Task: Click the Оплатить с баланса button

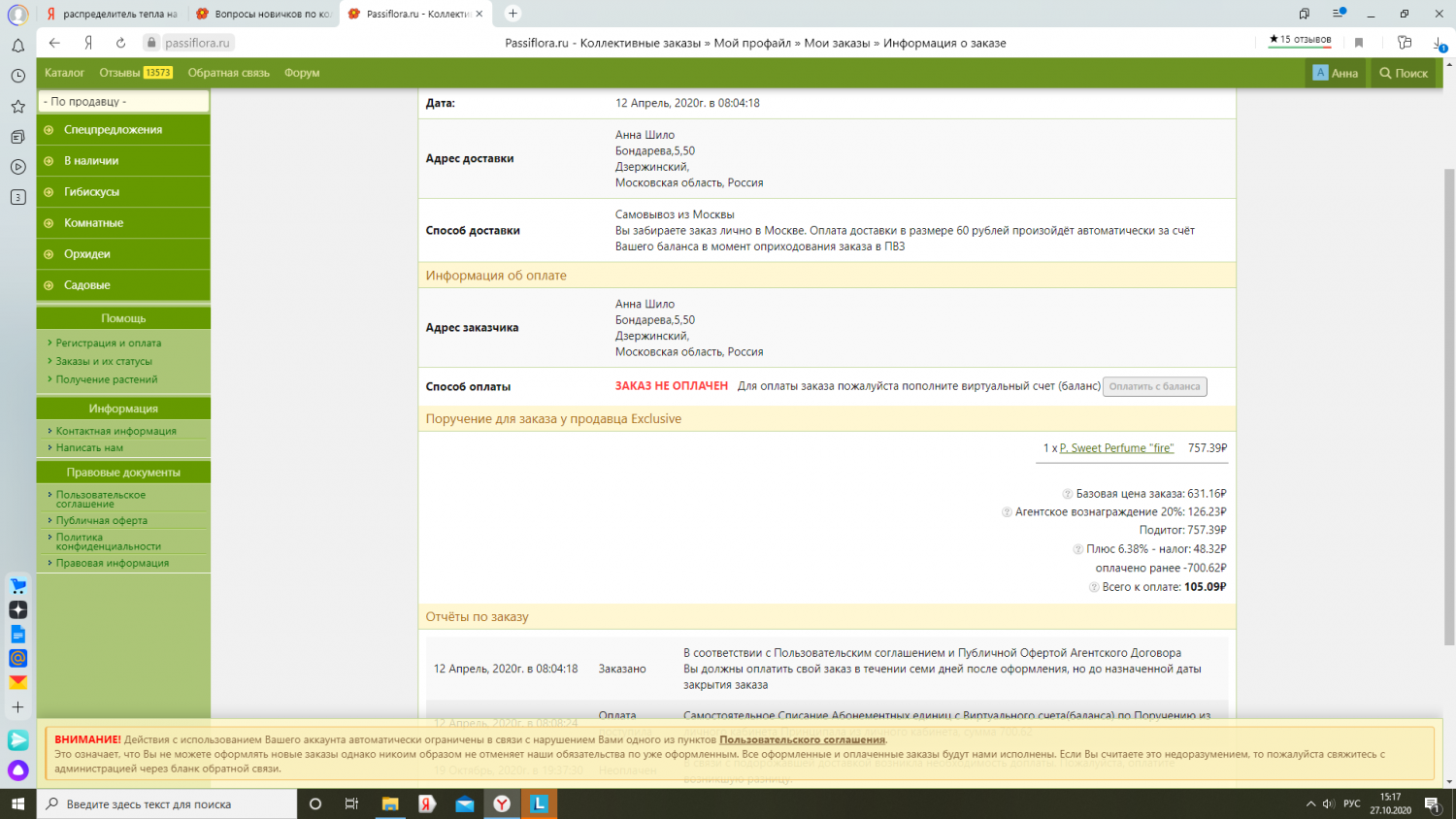Action: (x=1154, y=386)
